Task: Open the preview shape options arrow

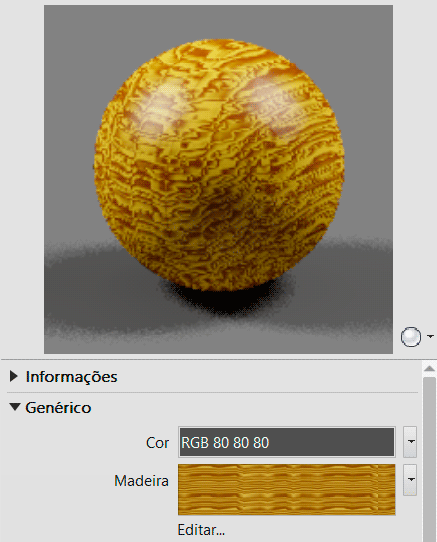Action: click(x=430, y=336)
